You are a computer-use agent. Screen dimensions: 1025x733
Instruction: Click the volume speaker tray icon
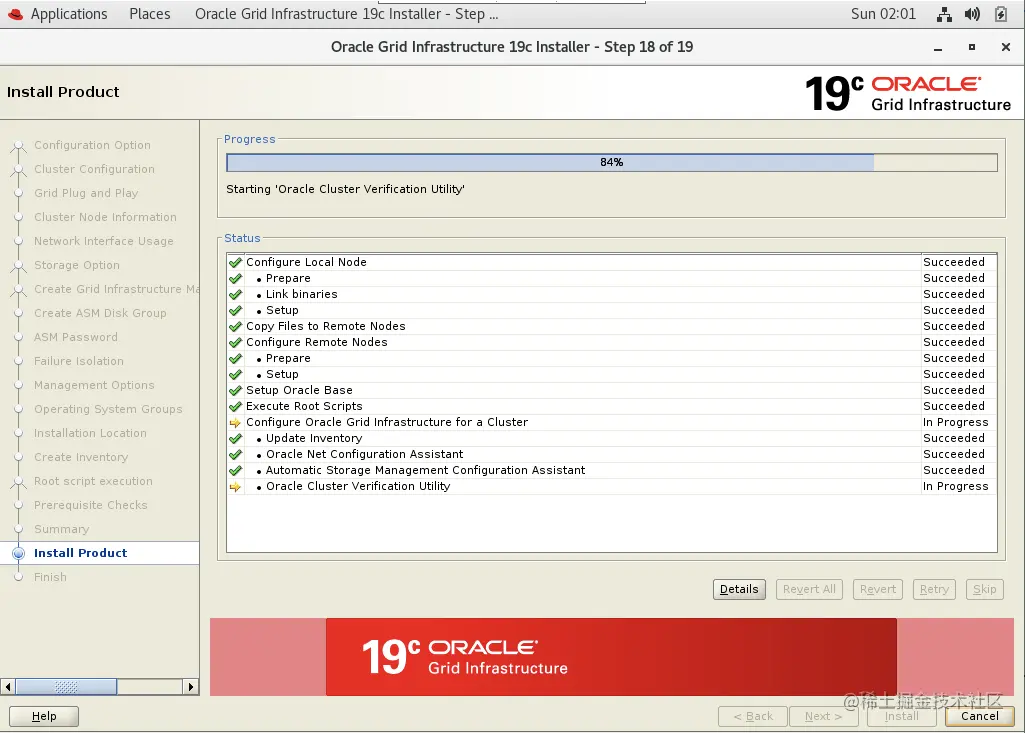coord(972,14)
